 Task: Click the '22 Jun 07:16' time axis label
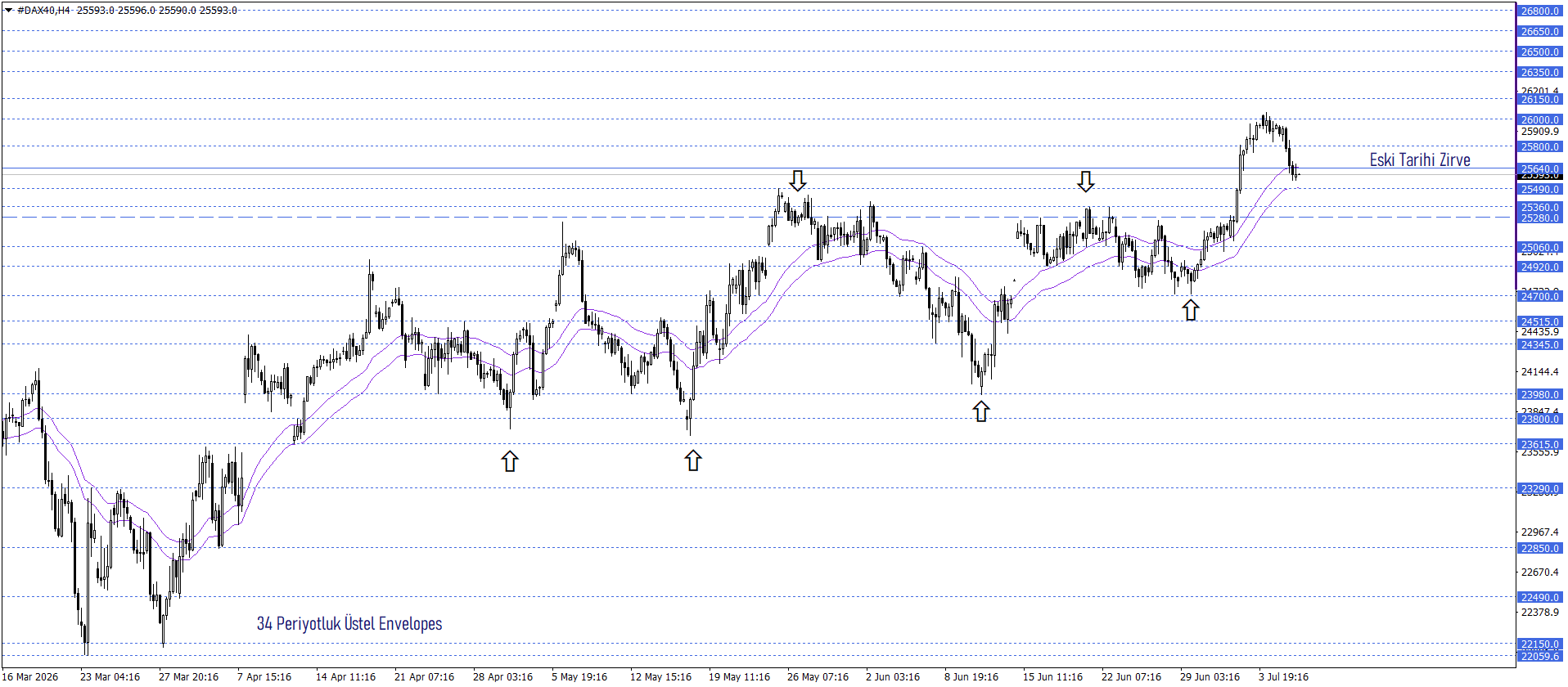tap(1131, 676)
